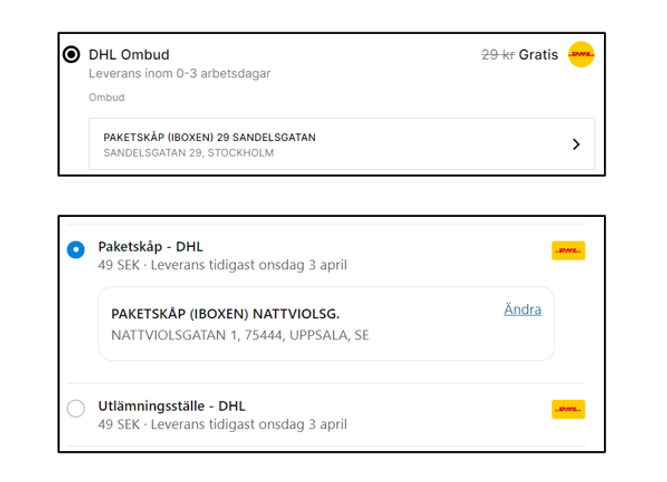The height and width of the screenshot is (482, 667).
Task: Click the SANDELSGATAN 29, STOCKHOLM address line
Action: (x=188, y=153)
